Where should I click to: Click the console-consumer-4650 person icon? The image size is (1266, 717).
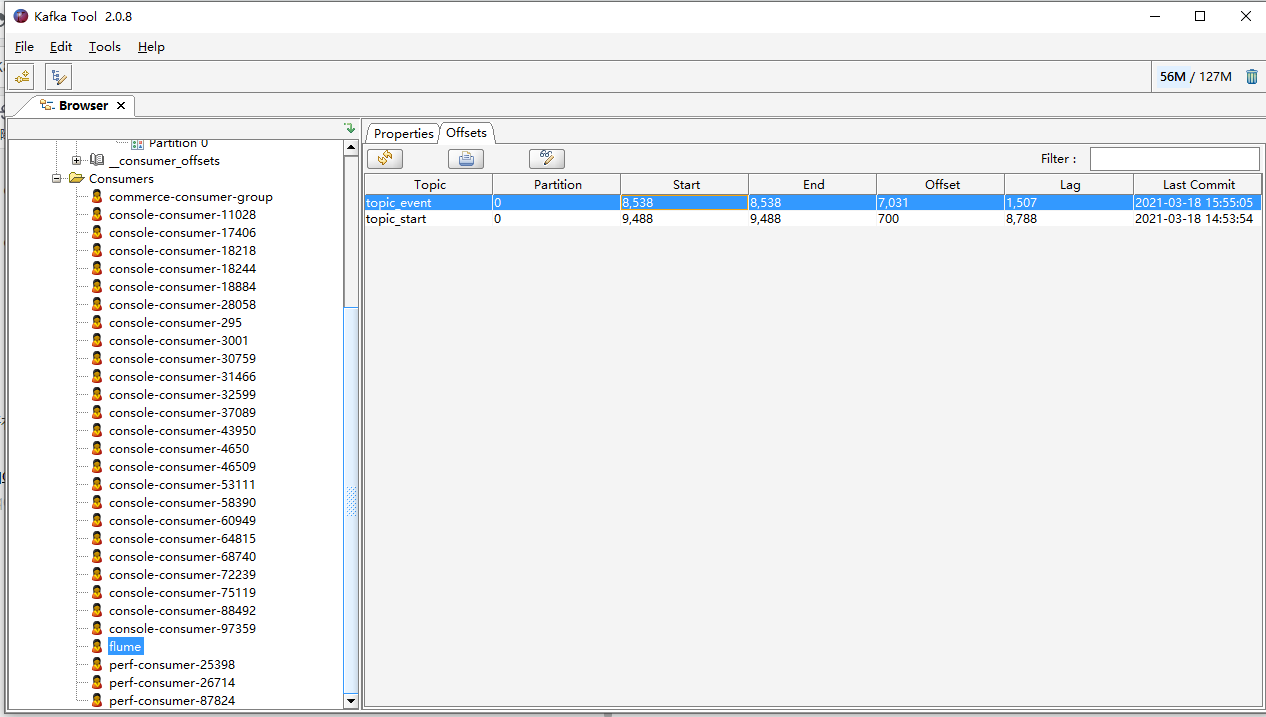pos(97,449)
